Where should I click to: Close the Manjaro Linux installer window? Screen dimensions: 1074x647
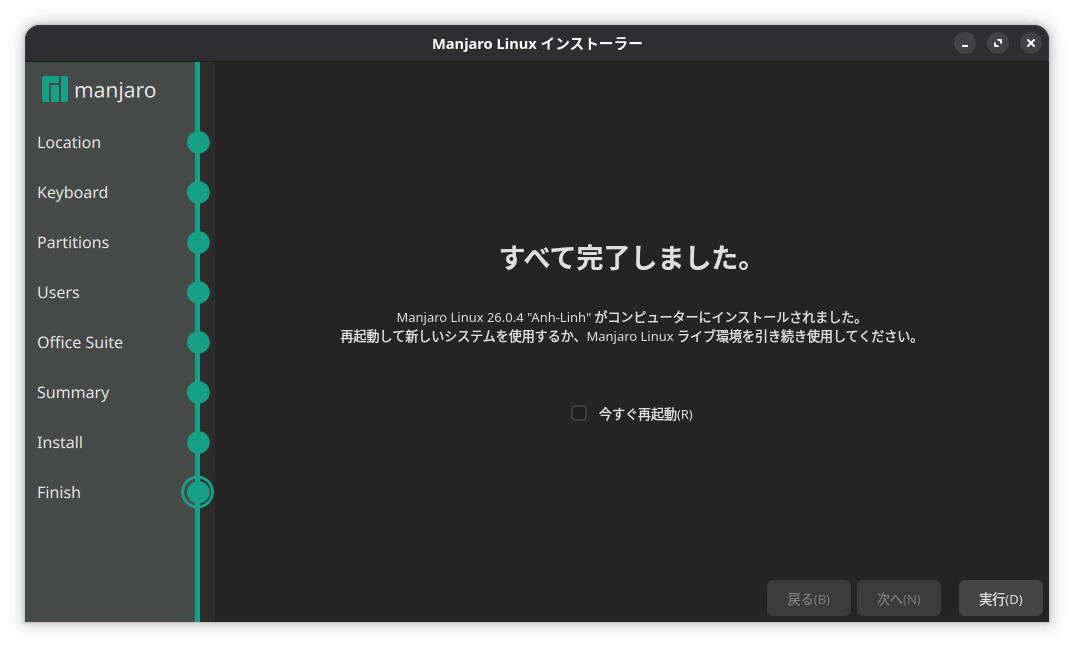tap(1031, 43)
